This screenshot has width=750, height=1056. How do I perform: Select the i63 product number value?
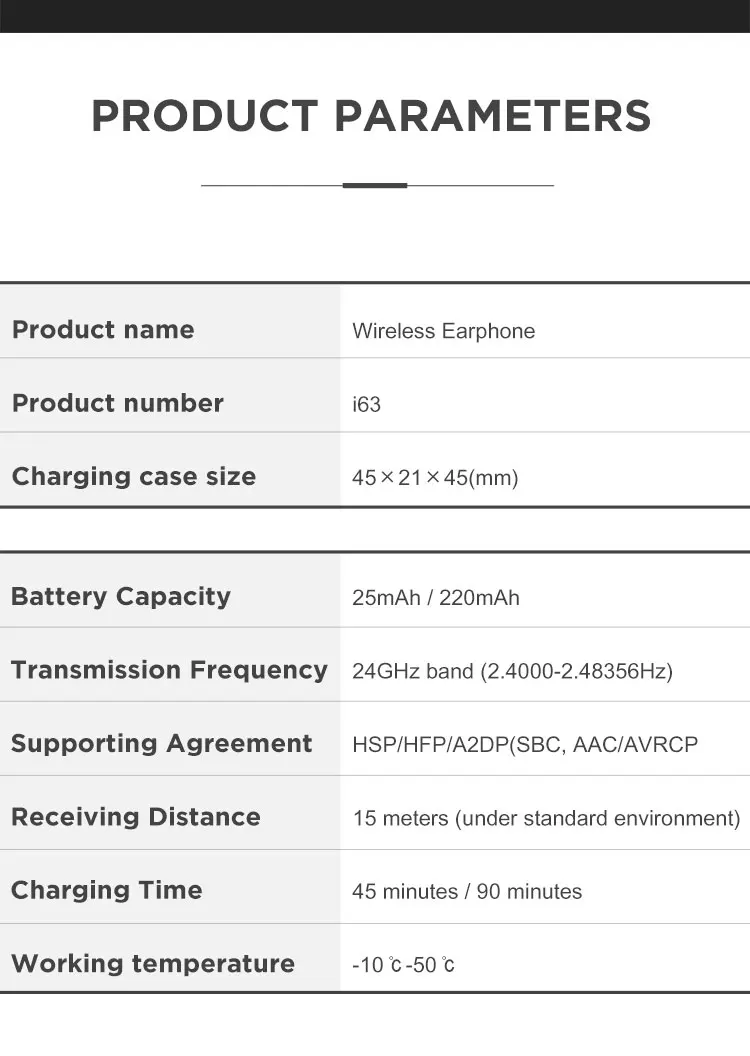(366, 405)
